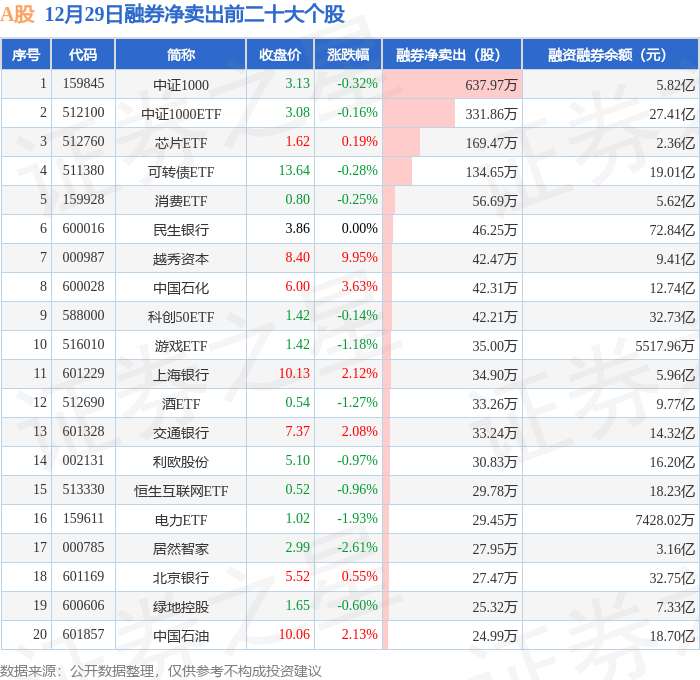Click the 331.86万 net sell value
700x680 pixels.
[491, 114]
